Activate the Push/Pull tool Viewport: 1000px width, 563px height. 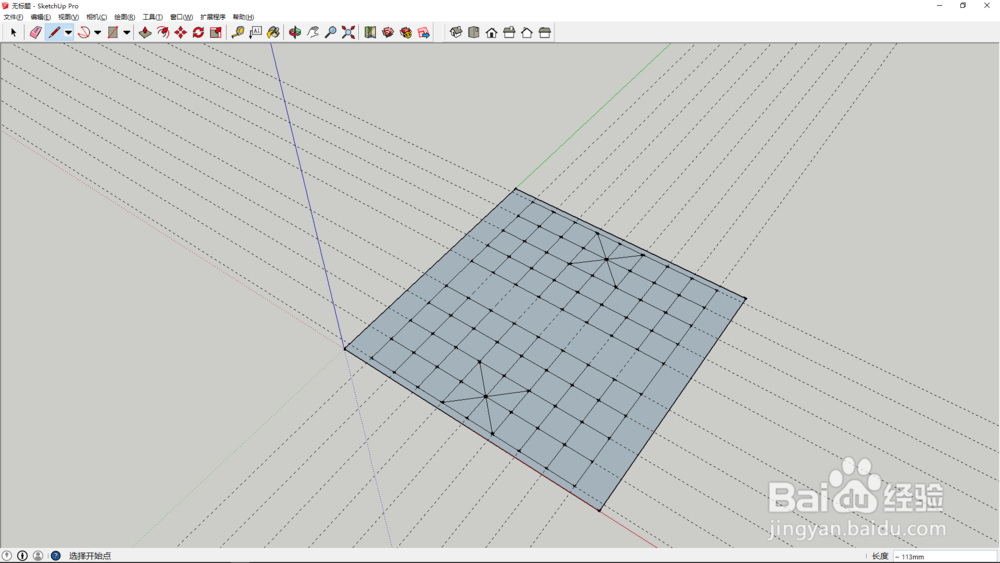145,33
